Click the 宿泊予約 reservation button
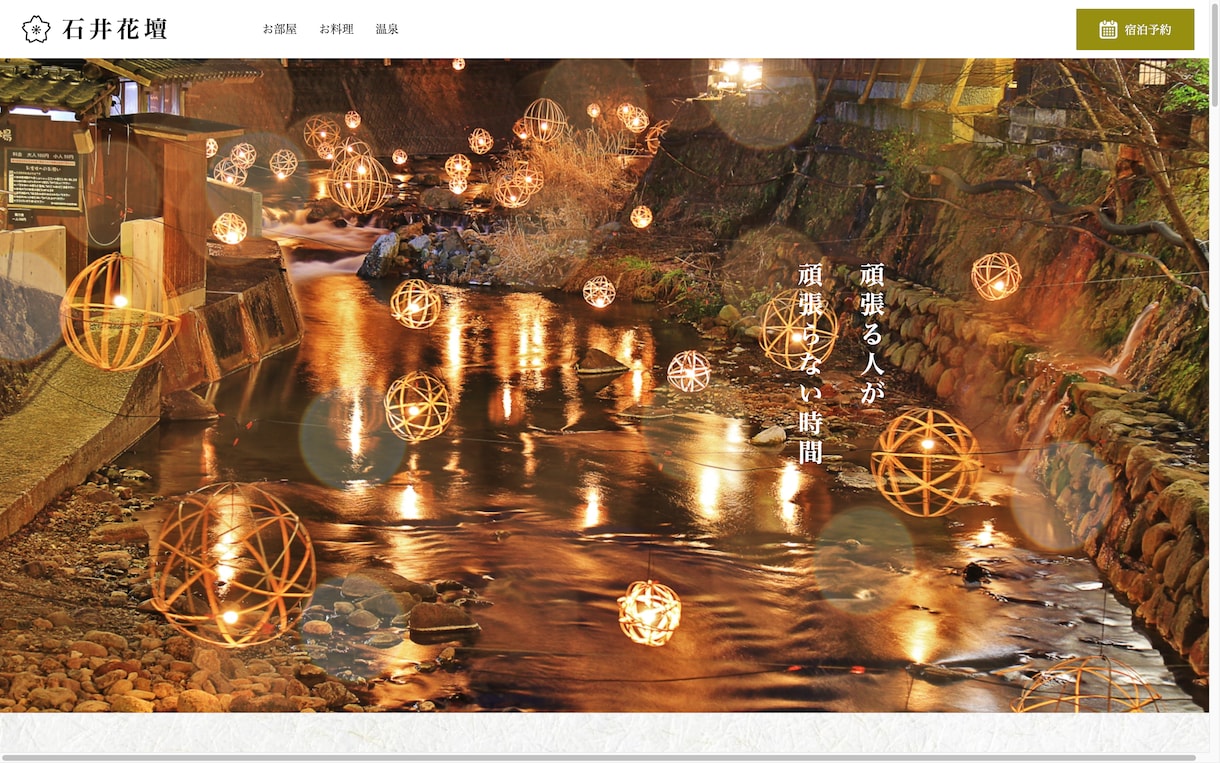This screenshot has height=763, width=1220. (1135, 29)
